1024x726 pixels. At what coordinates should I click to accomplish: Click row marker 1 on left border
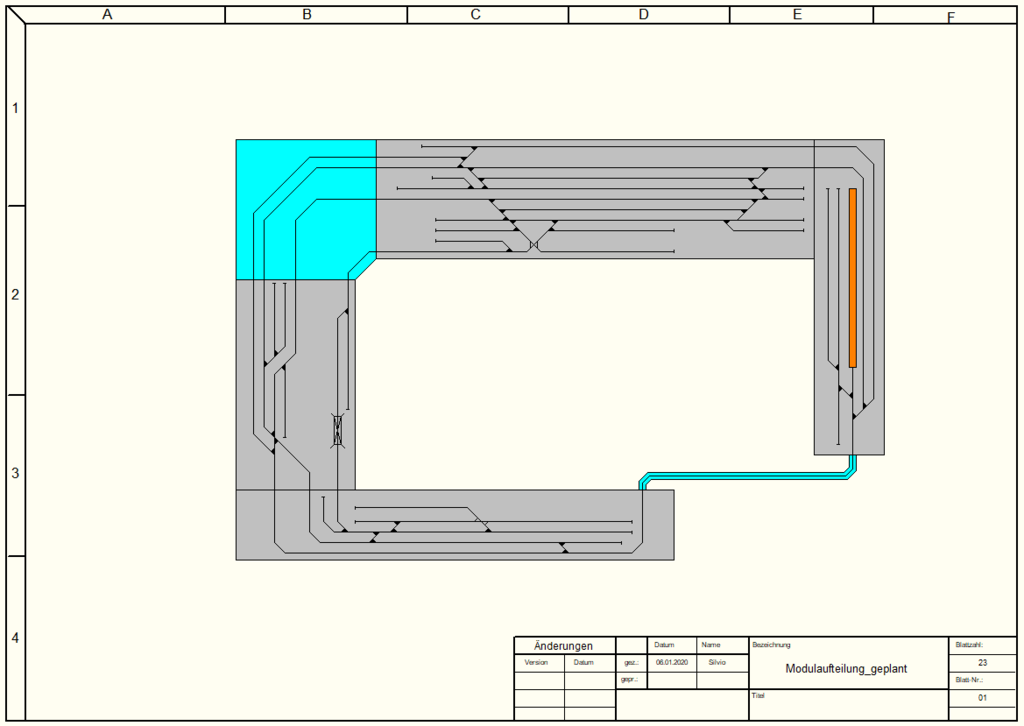14,108
